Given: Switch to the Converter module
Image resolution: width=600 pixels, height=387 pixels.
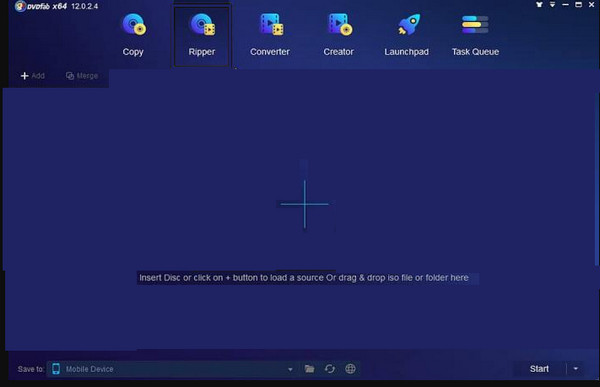Looking at the screenshot, I should click(x=270, y=34).
